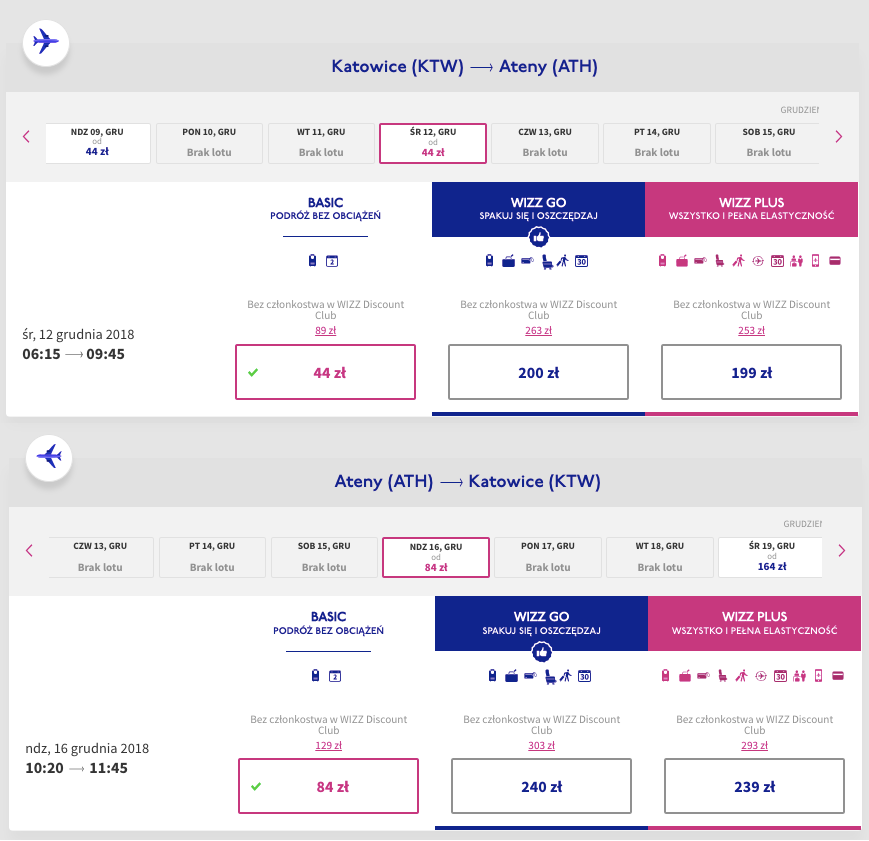
Task: Click the seat selection icon under return WIZZ GO
Action: (x=550, y=676)
